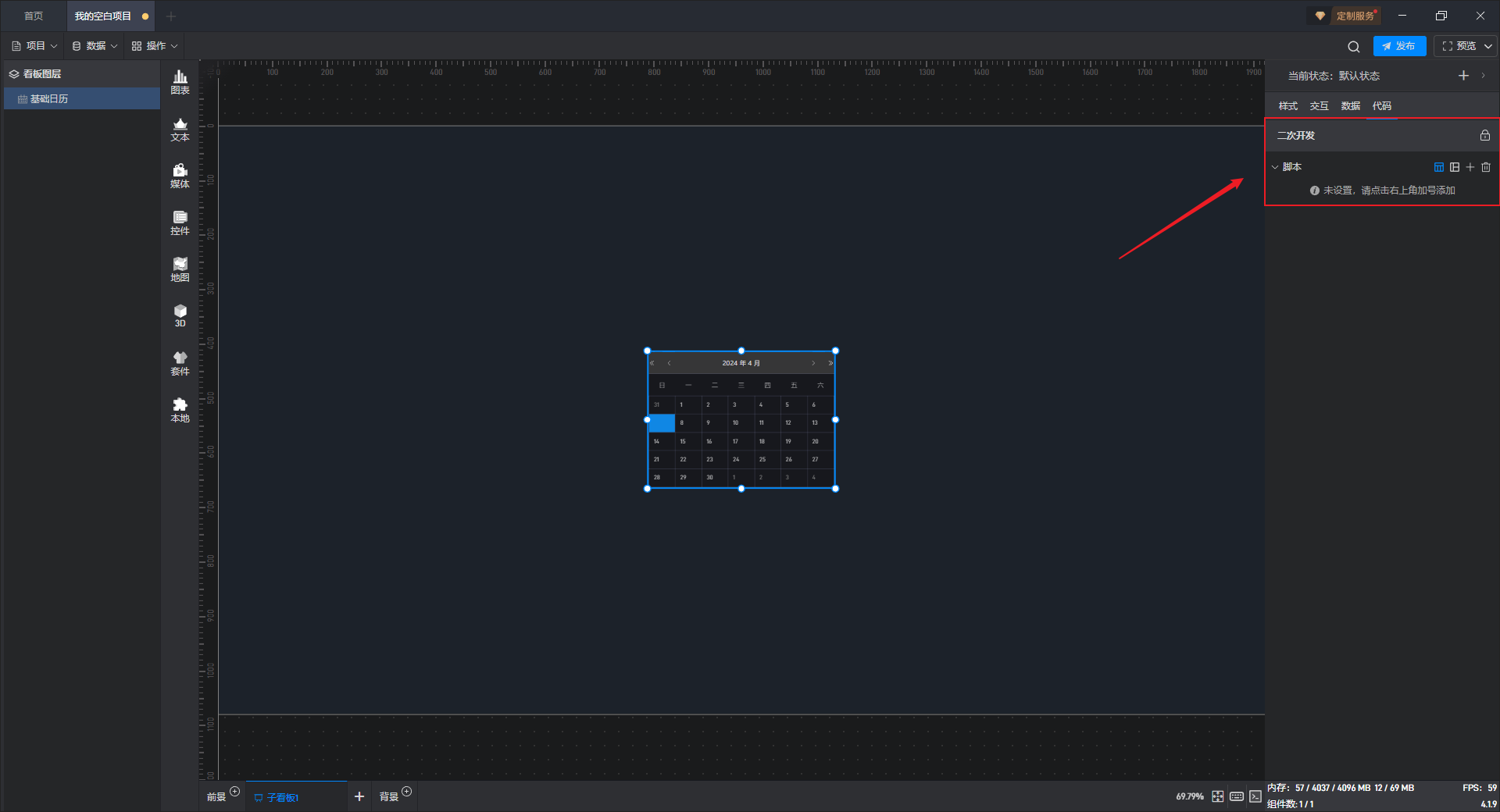Add a new script with the plus icon
Image resolution: width=1500 pixels, height=812 pixels.
1470,167
